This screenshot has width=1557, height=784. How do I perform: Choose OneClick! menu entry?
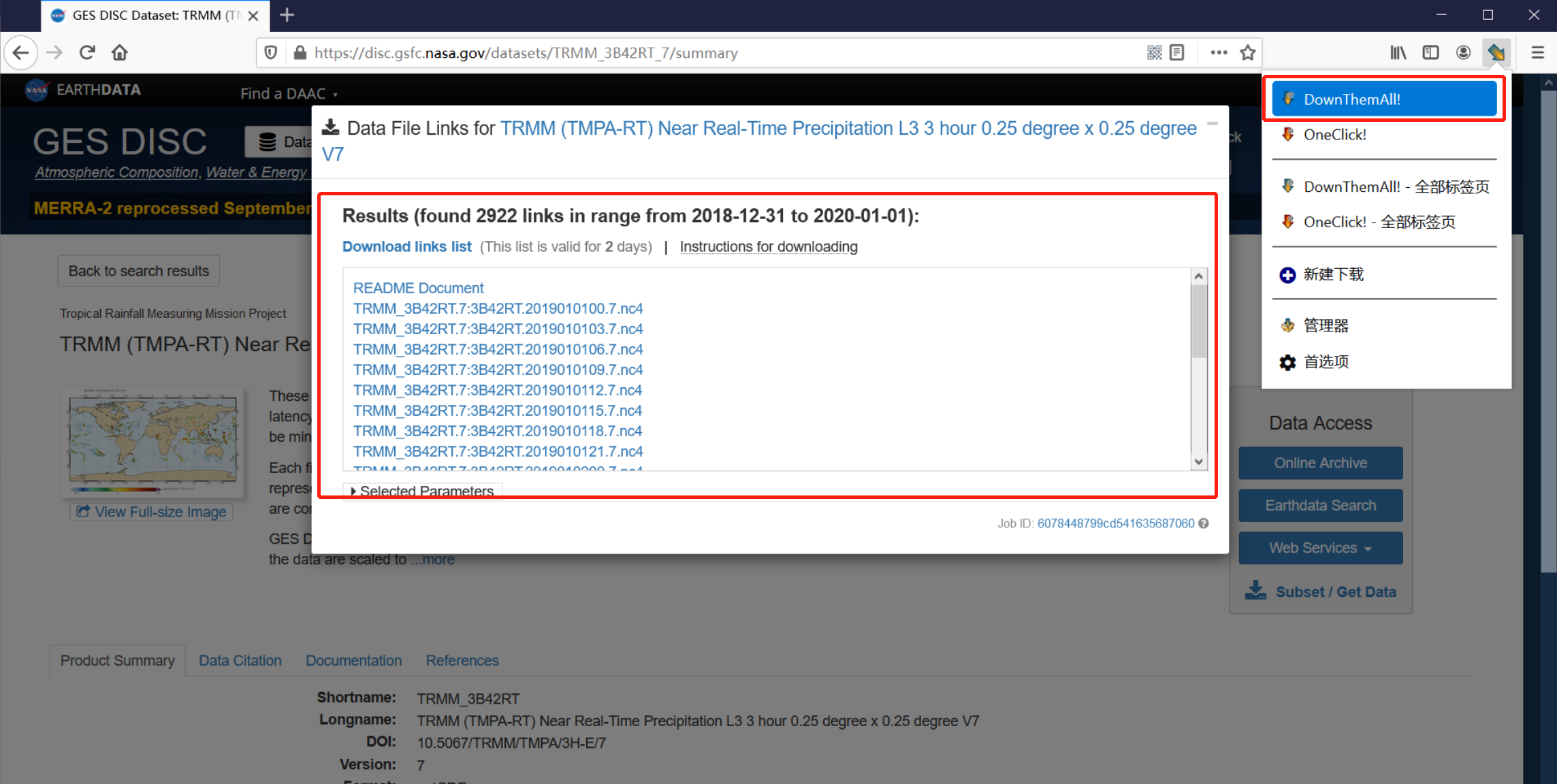point(1334,135)
